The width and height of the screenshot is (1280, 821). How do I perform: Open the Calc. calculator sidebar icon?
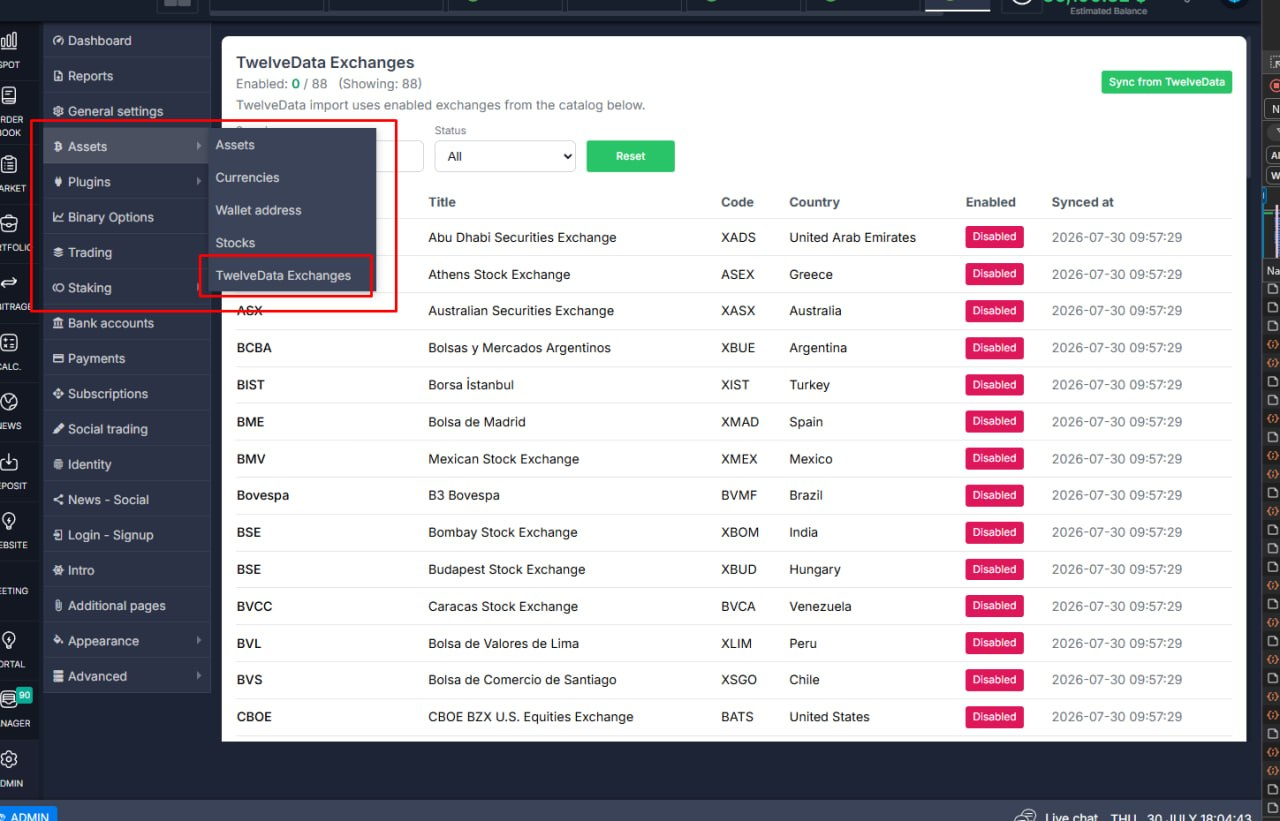coord(9,343)
